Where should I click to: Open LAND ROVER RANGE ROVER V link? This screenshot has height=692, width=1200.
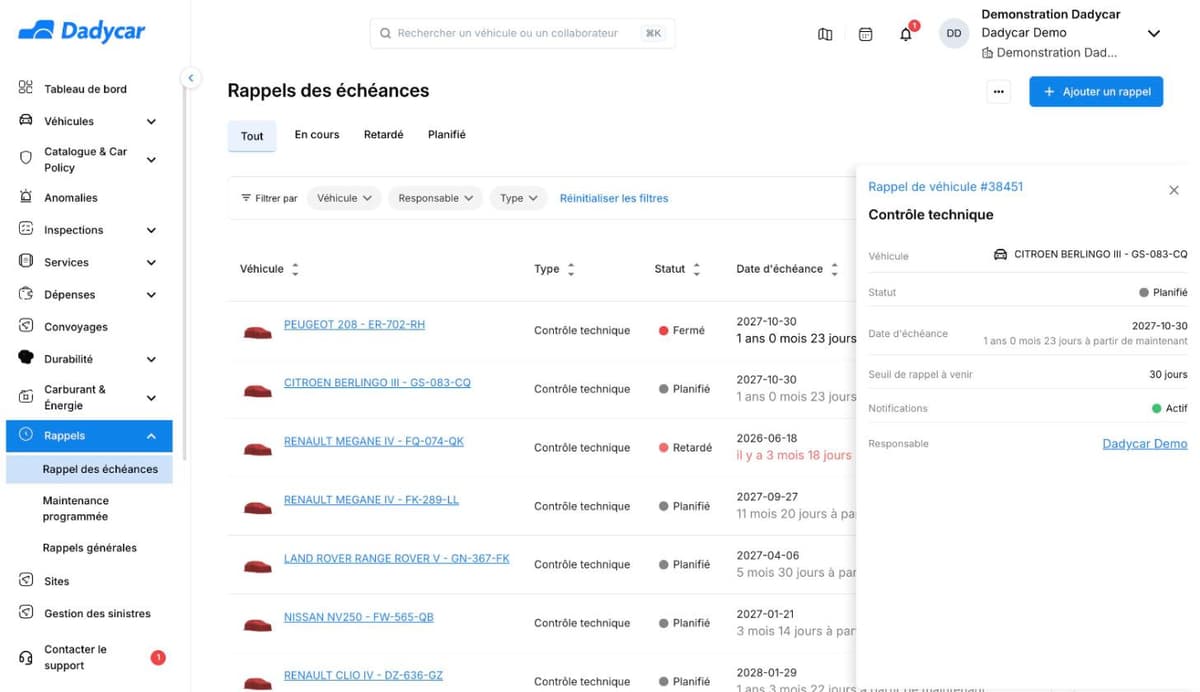(397, 558)
